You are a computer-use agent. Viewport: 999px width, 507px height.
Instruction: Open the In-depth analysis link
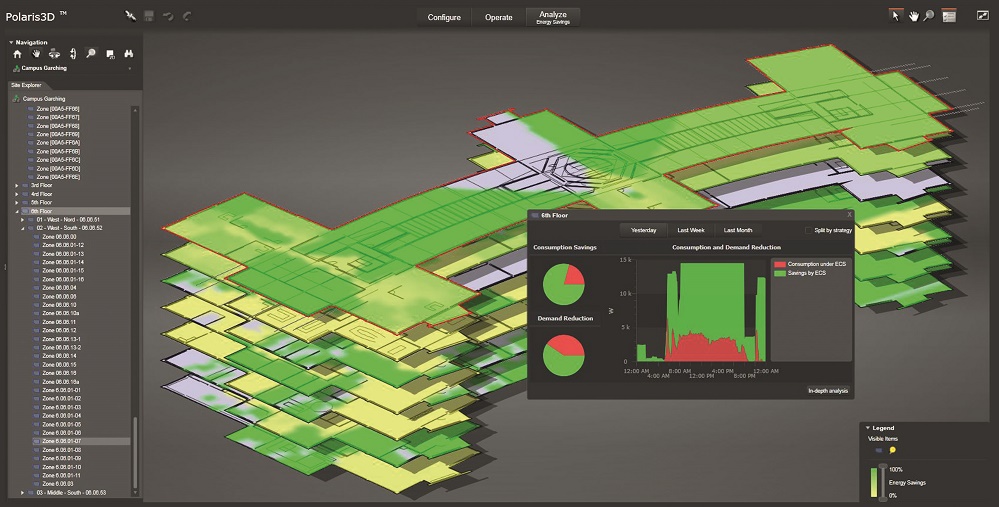click(x=827, y=391)
